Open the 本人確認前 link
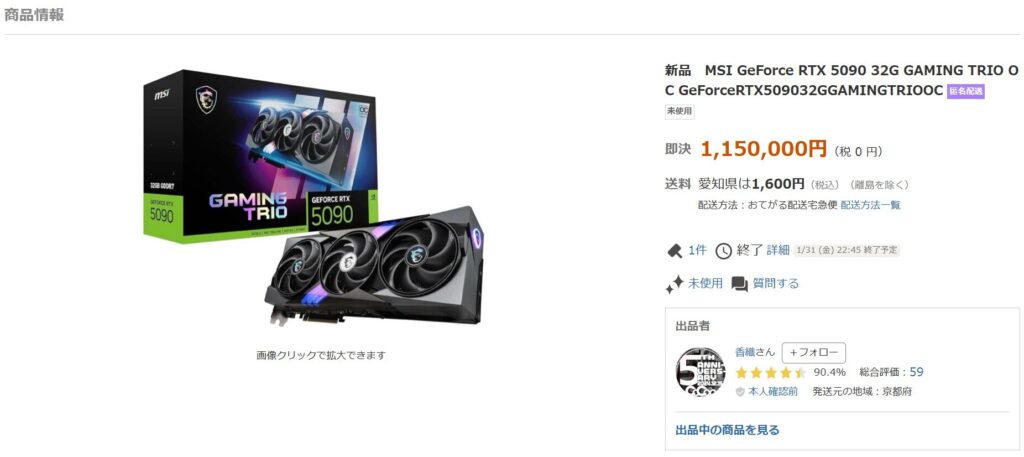This screenshot has height=457, width=1024. pyautogui.click(x=773, y=392)
